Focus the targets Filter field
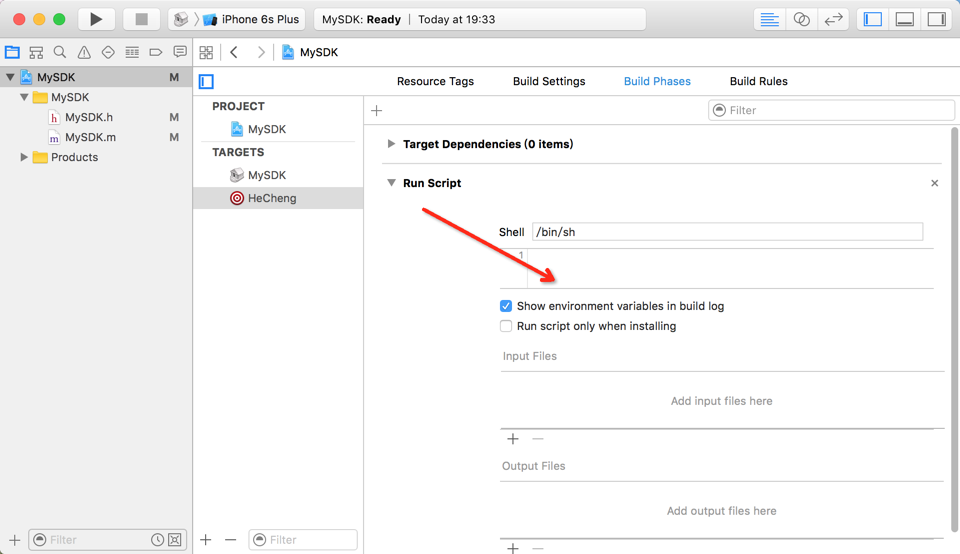 point(302,540)
